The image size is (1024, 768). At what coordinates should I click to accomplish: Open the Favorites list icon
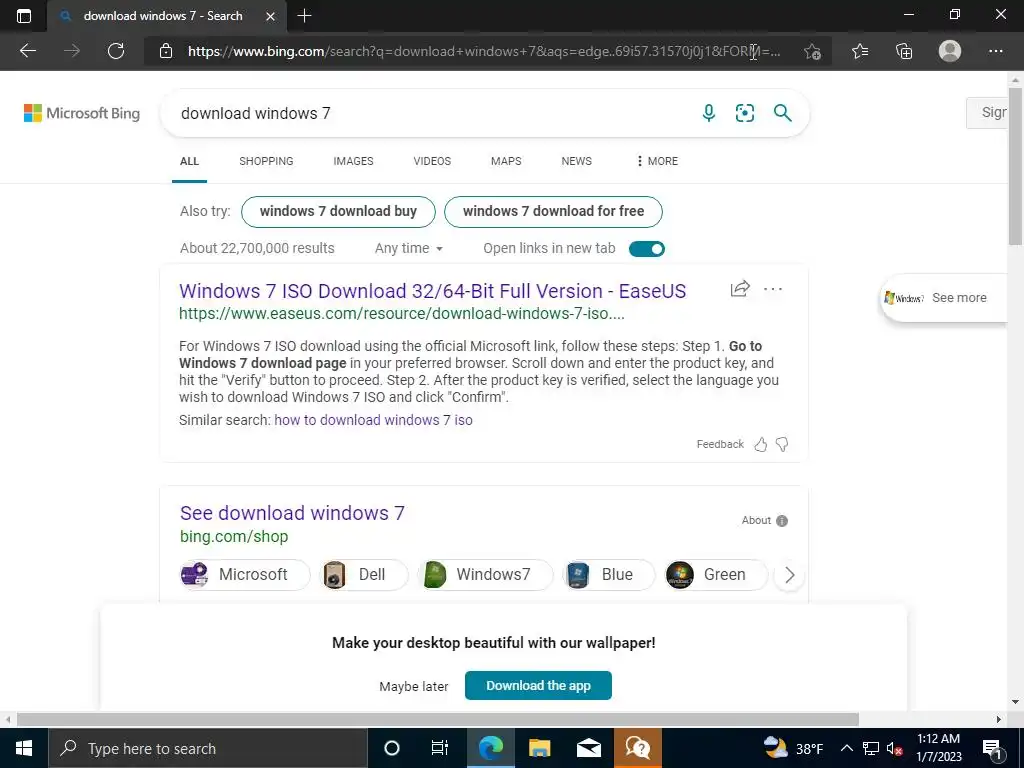coord(860,51)
